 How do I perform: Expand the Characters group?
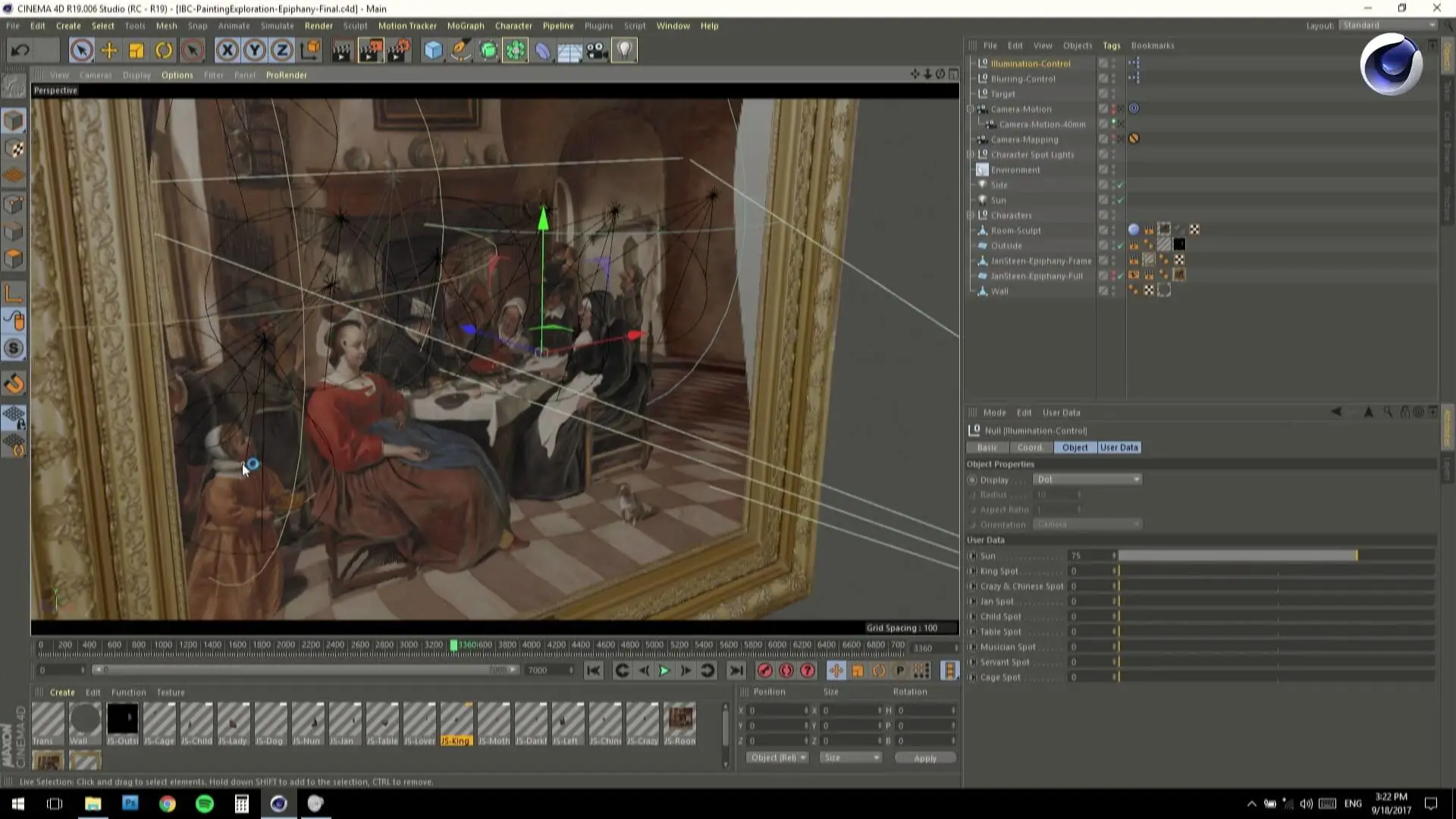pyautogui.click(x=970, y=215)
